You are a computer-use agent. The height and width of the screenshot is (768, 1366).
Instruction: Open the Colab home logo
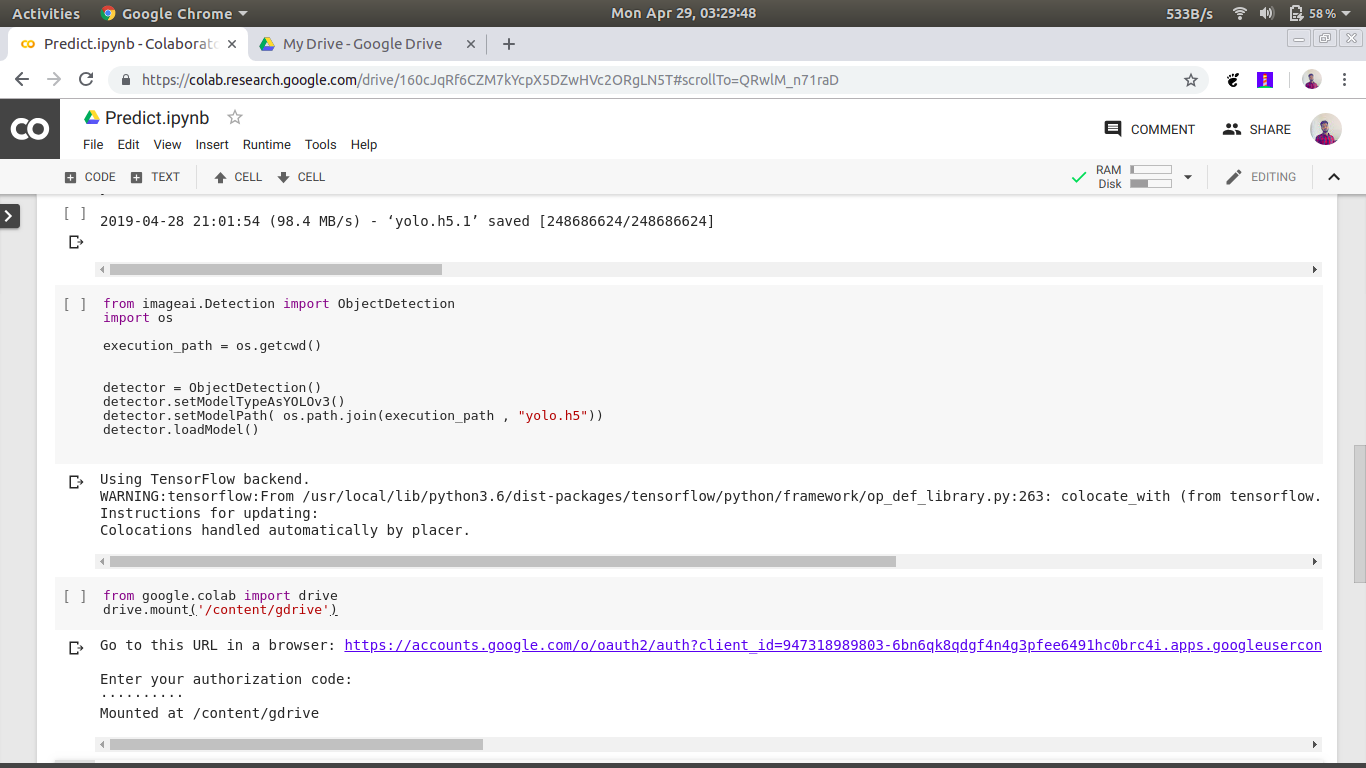click(x=29, y=129)
